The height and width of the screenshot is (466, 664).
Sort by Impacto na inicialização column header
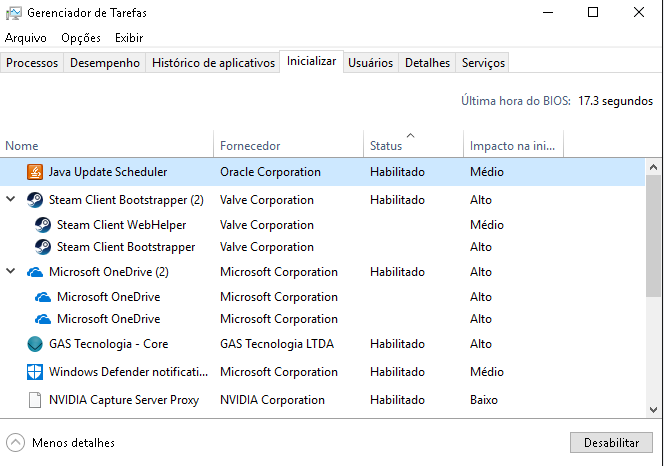tap(513, 144)
